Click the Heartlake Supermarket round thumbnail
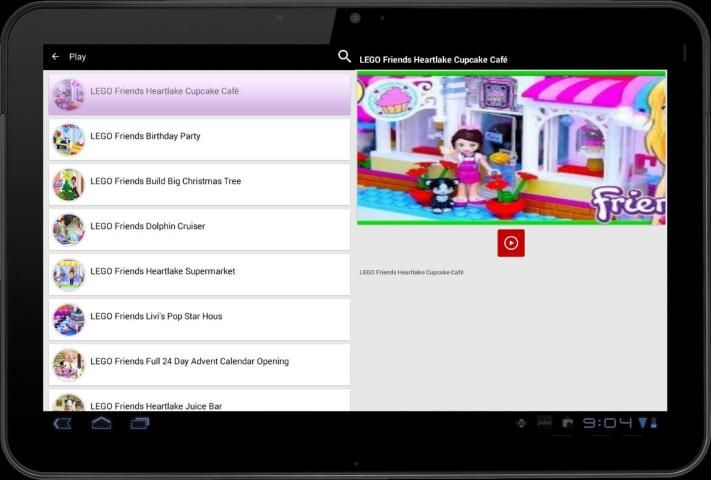 pyautogui.click(x=68, y=274)
